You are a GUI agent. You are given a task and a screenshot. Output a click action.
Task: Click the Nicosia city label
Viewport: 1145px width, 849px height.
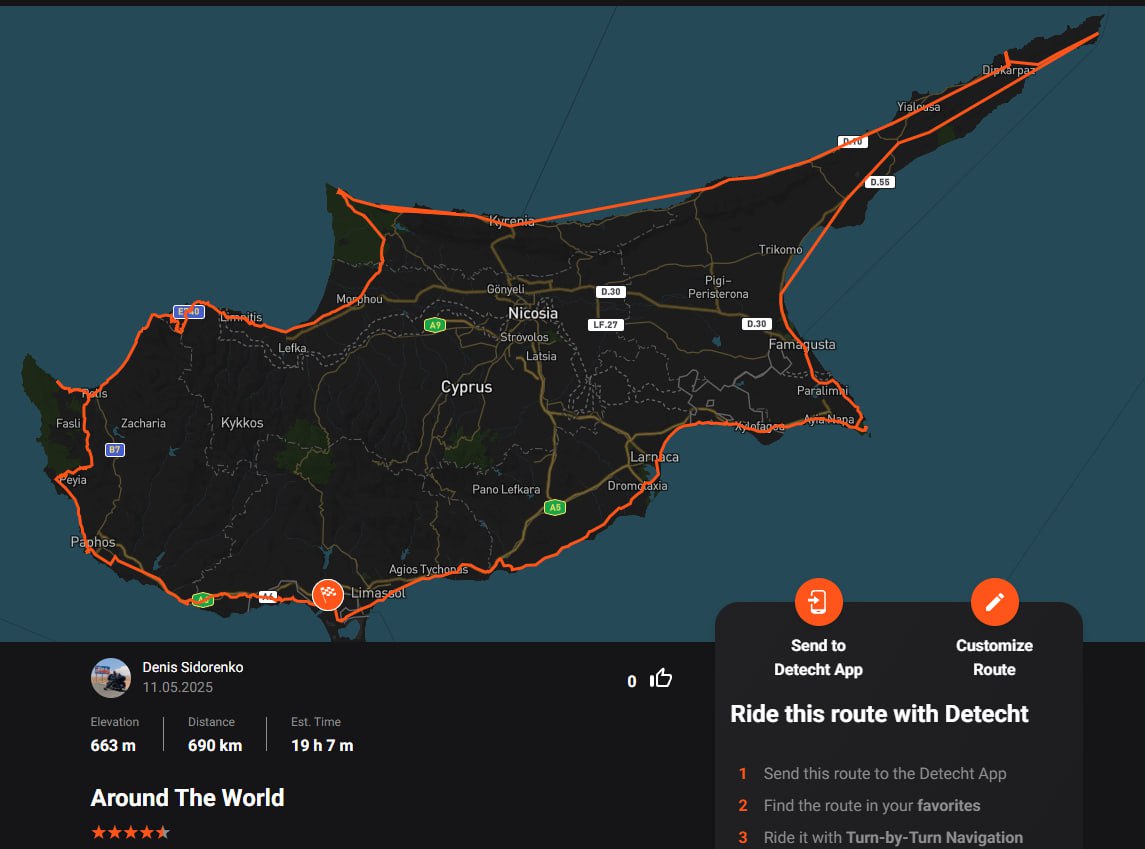533,313
